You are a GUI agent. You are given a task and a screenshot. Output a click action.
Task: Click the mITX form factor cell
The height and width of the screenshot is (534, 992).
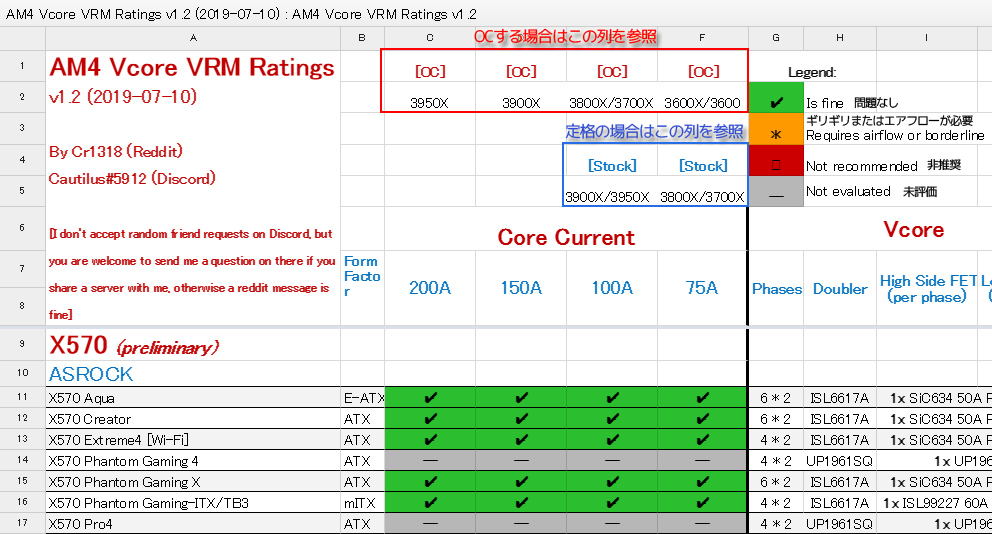point(363,503)
